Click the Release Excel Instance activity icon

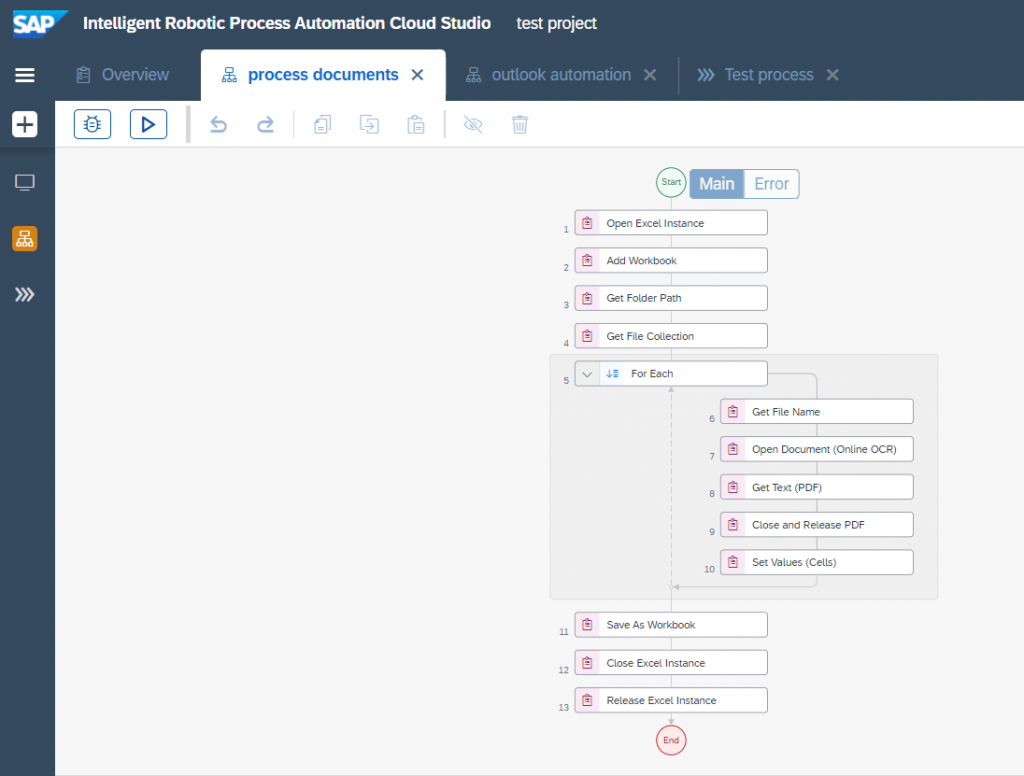click(587, 700)
